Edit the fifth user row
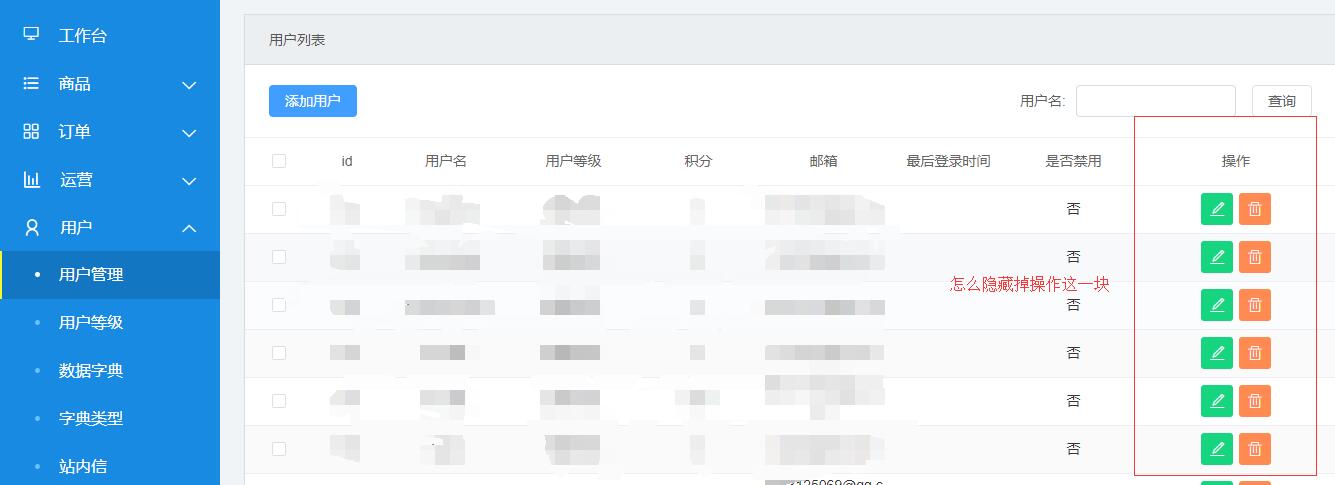The image size is (1335, 485). coord(1217,401)
